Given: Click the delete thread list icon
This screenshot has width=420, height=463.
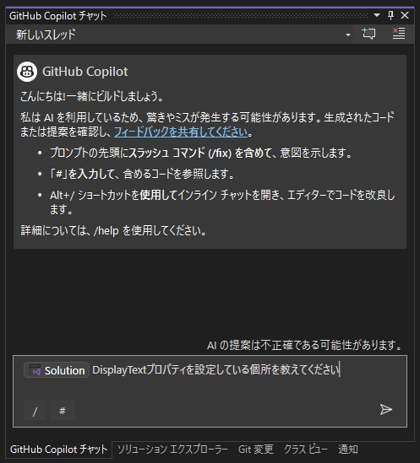Looking at the screenshot, I should 399,34.
